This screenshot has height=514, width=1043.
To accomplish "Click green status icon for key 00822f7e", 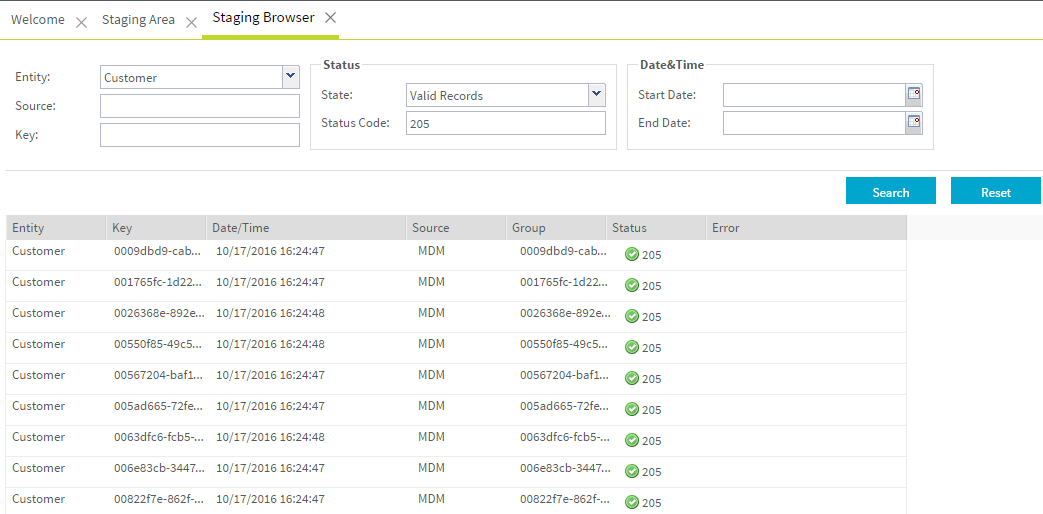I will click(632, 502).
